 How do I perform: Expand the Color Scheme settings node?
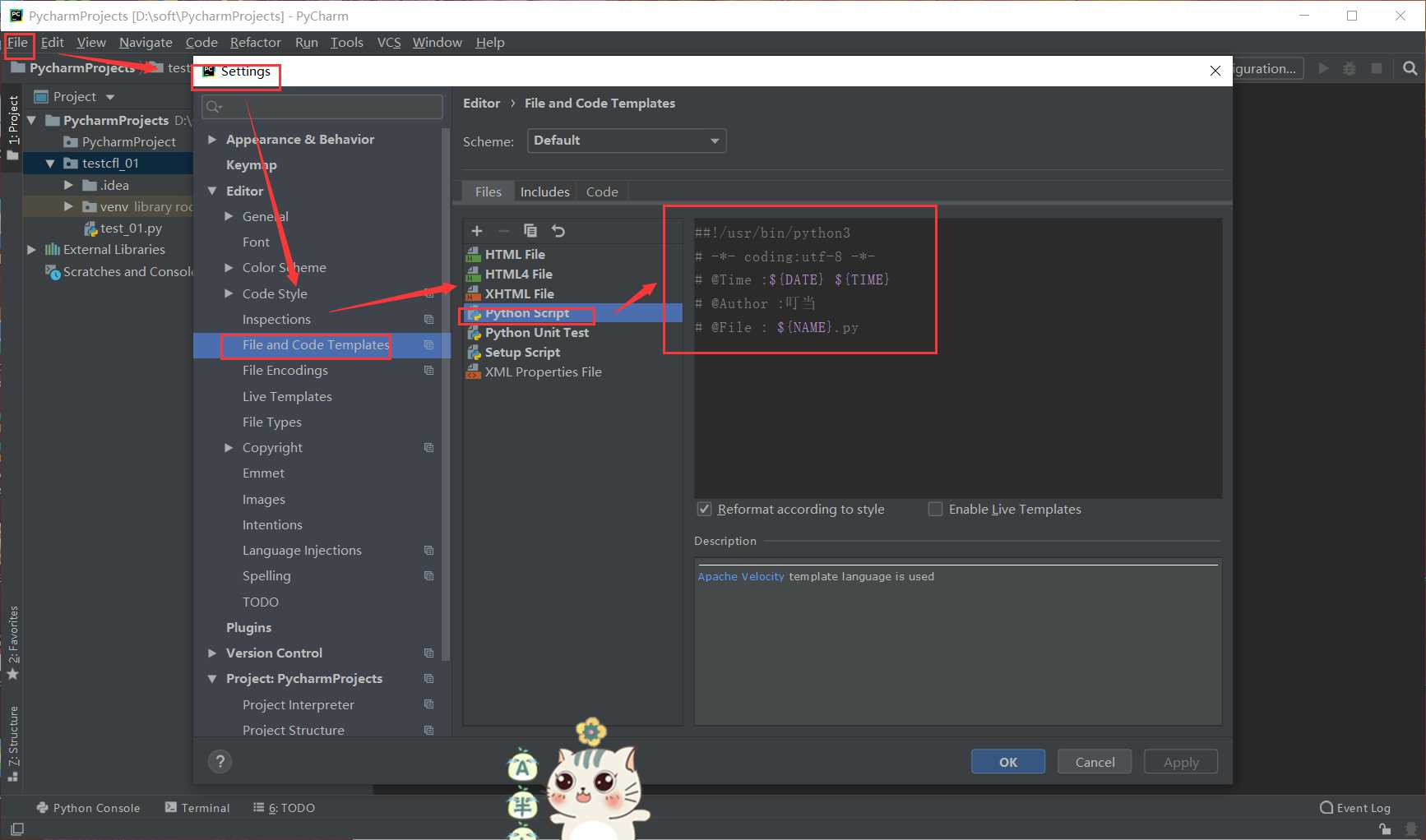[x=229, y=267]
